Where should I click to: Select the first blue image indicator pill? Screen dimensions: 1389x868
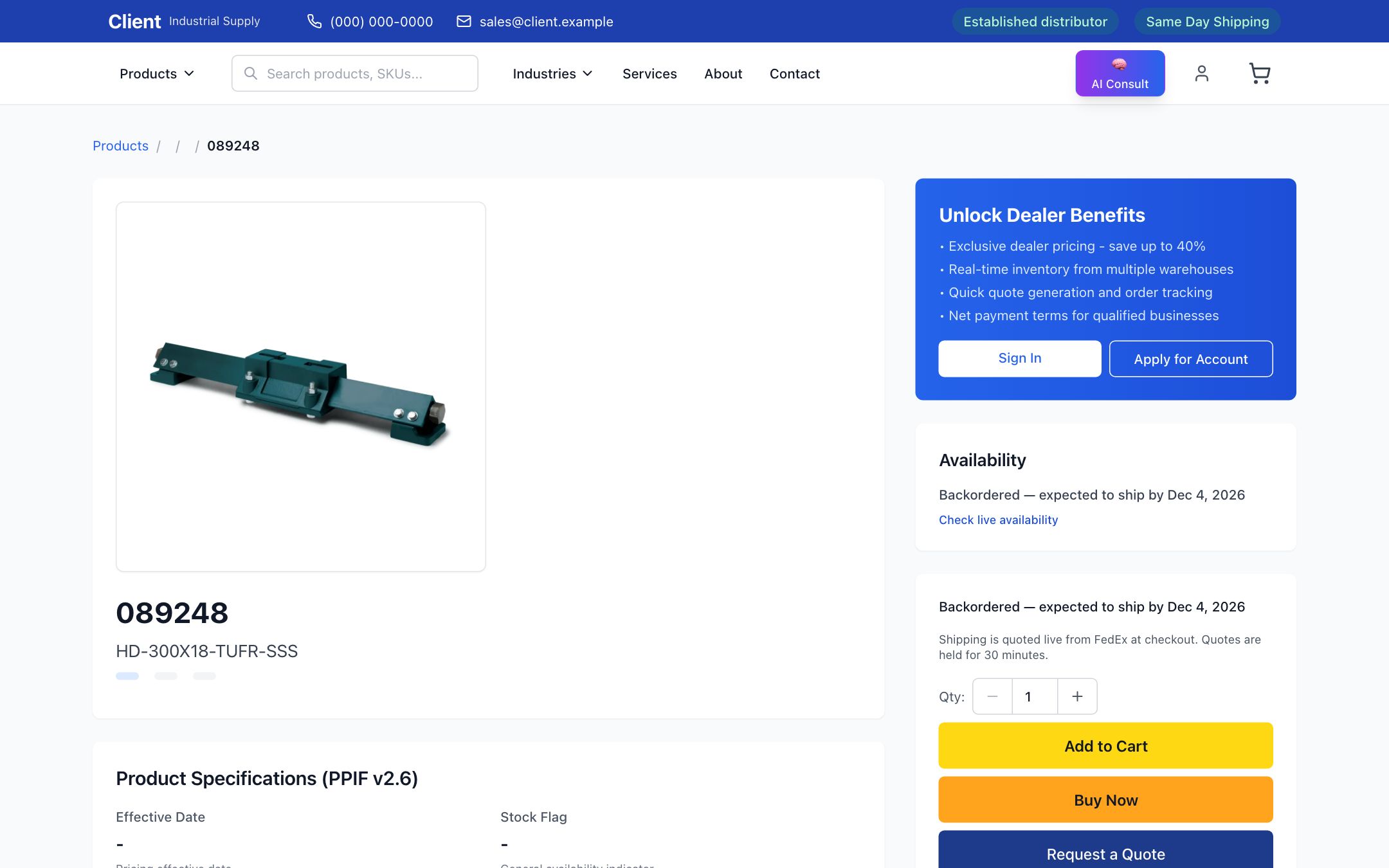pyautogui.click(x=127, y=676)
